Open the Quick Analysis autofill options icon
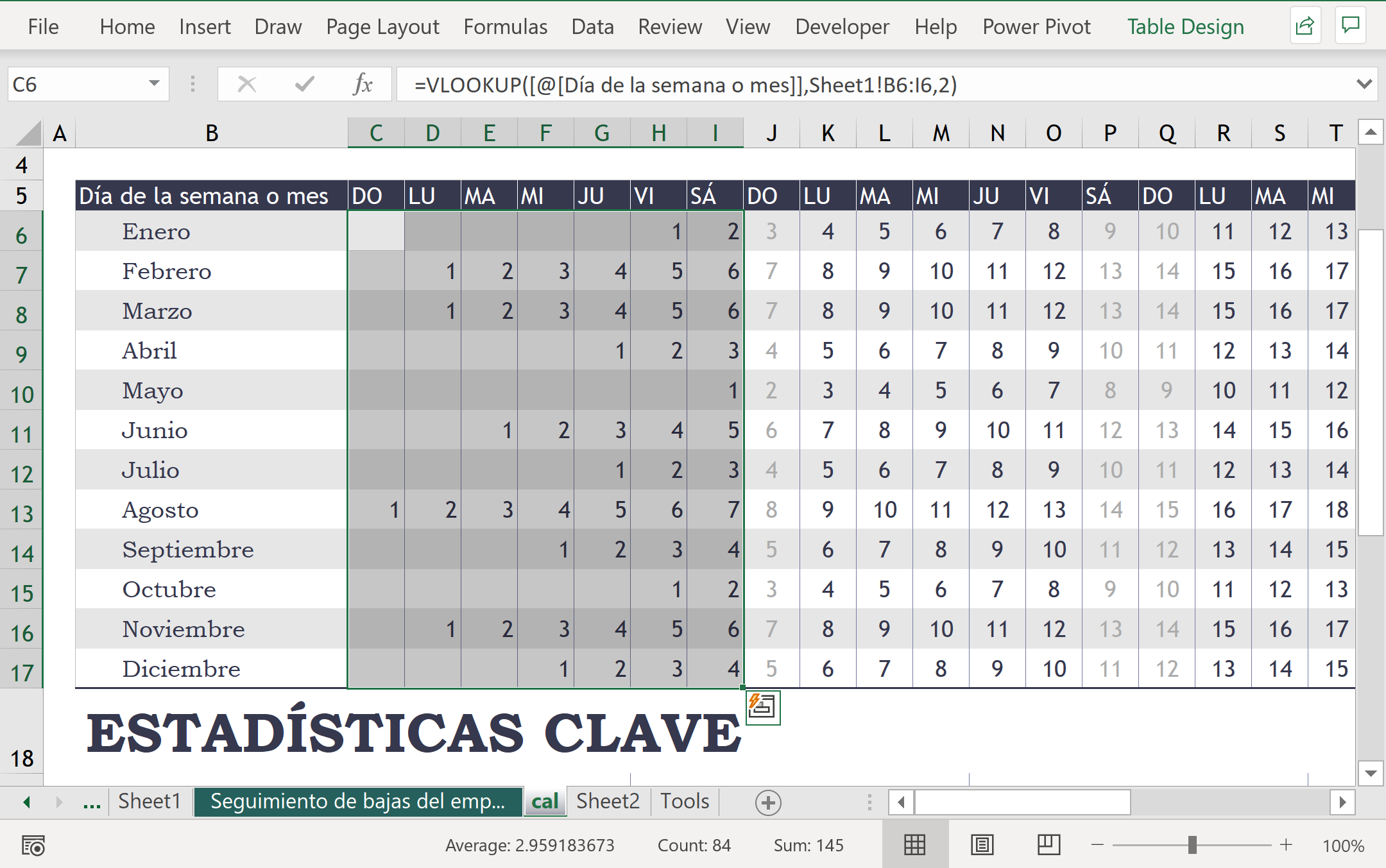 [763, 707]
